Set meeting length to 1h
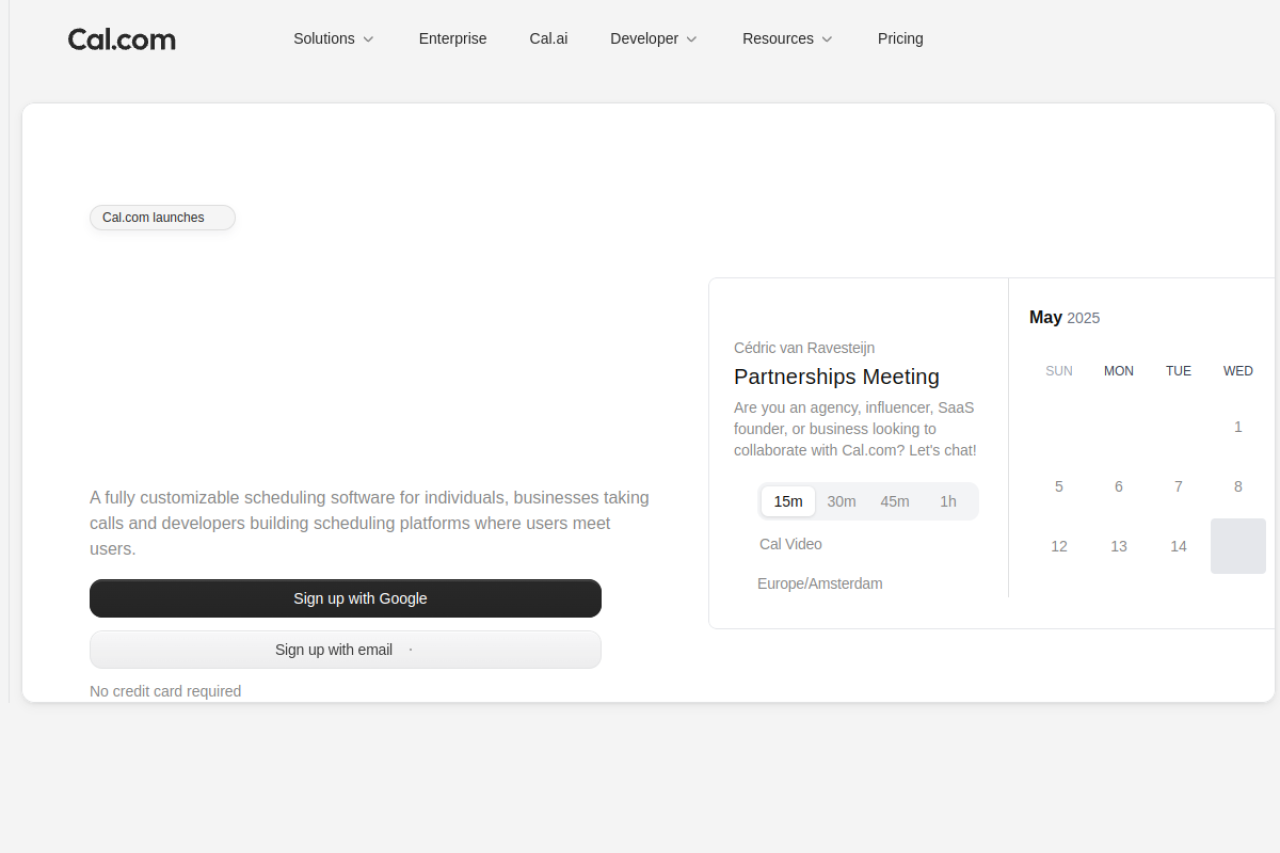The height and width of the screenshot is (853, 1280). click(948, 502)
